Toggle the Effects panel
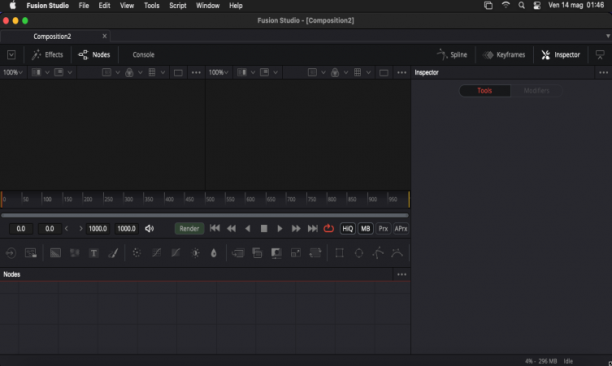 click(x=47, y=55)
